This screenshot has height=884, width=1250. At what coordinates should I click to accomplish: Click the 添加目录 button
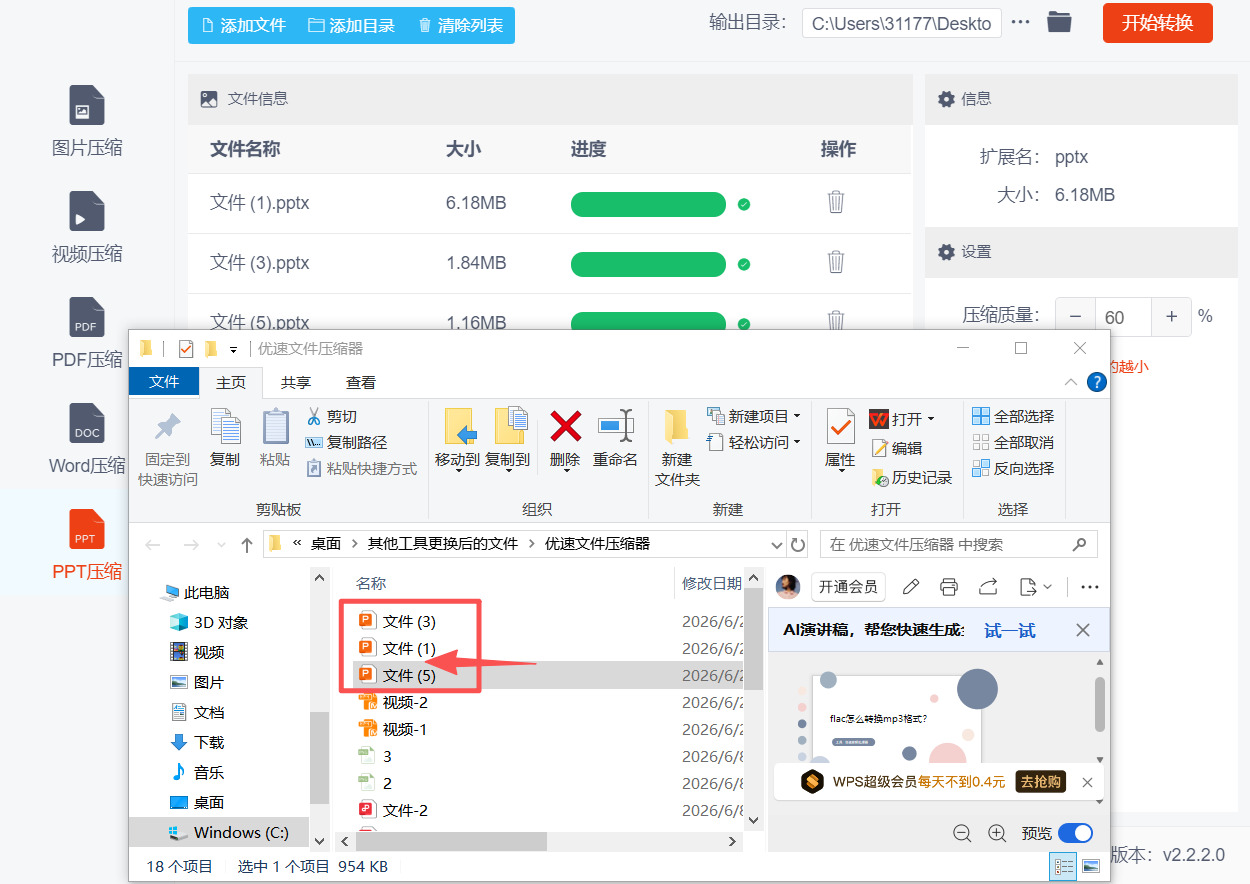[x=351, y=25]
